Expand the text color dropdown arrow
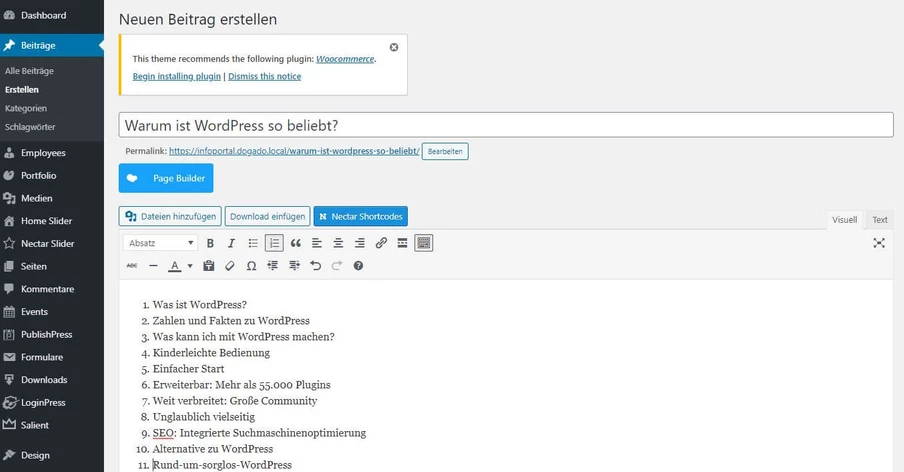The width and height of the screenshot is (904, 472). pos(190,266)
